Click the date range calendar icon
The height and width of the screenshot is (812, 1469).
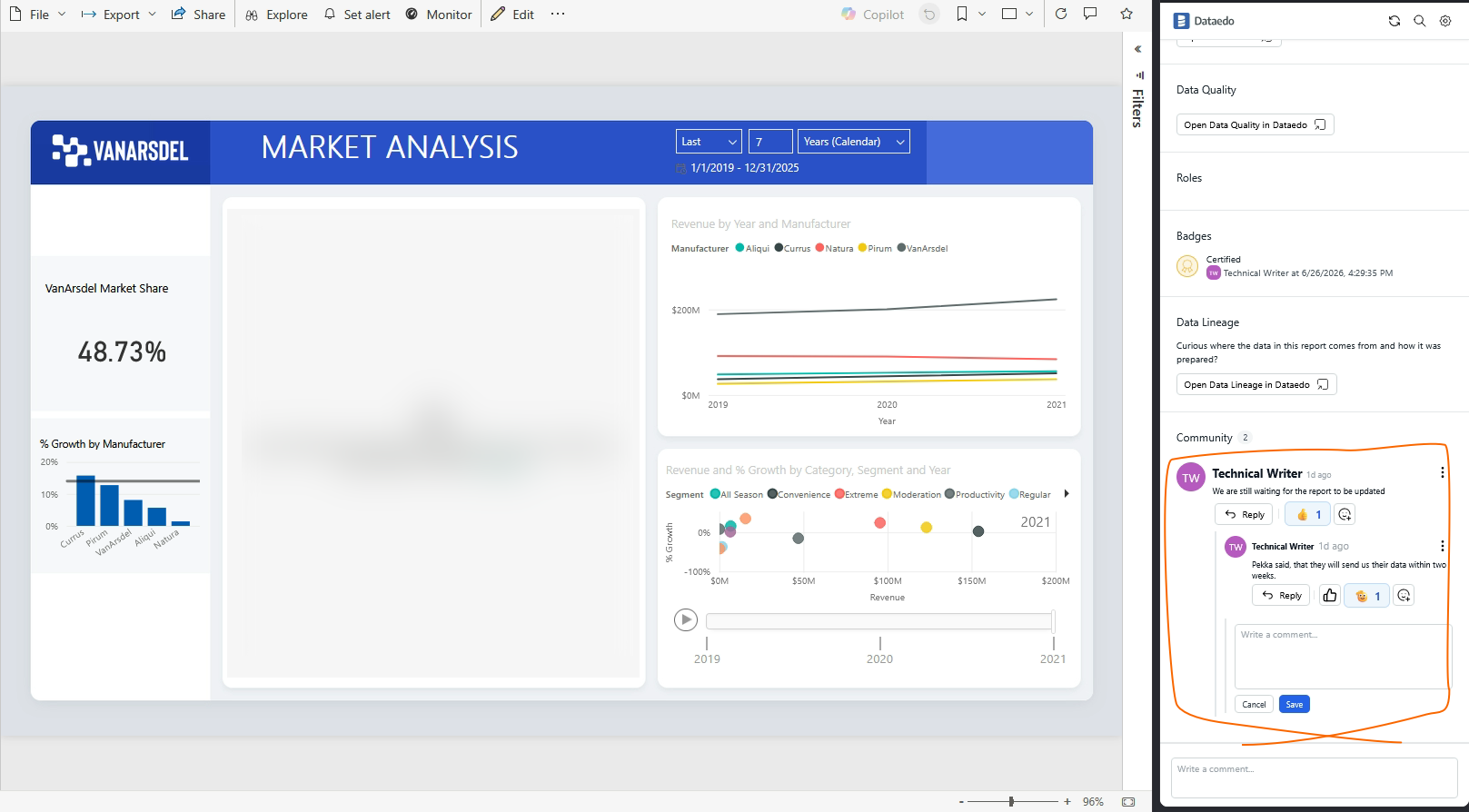click(681, 168)
